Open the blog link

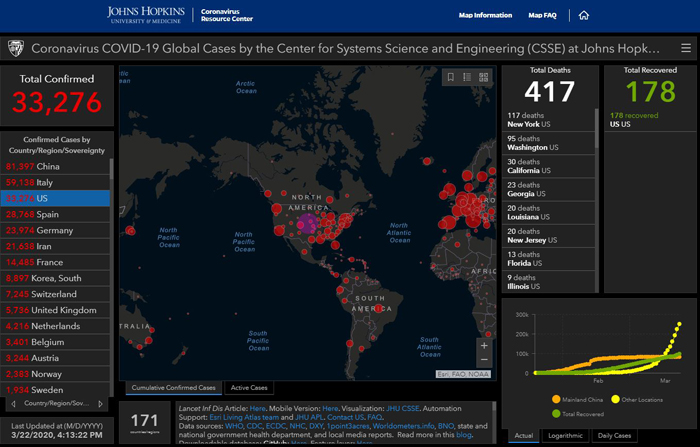coord(463,434)
